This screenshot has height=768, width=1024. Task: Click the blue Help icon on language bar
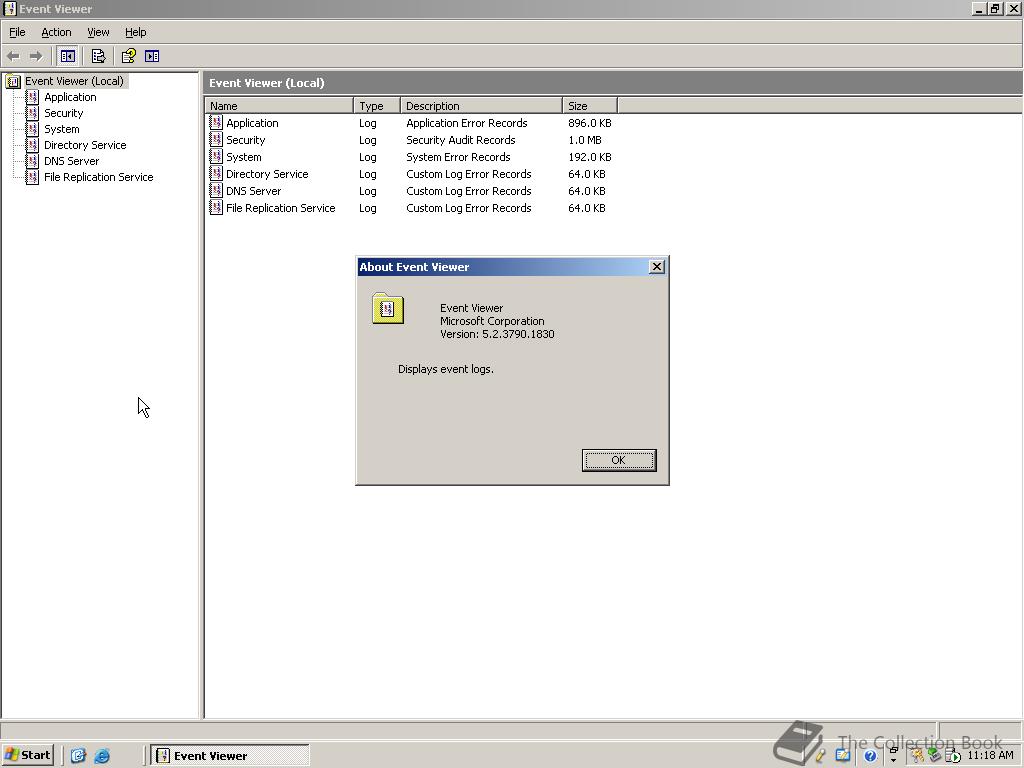870,756
